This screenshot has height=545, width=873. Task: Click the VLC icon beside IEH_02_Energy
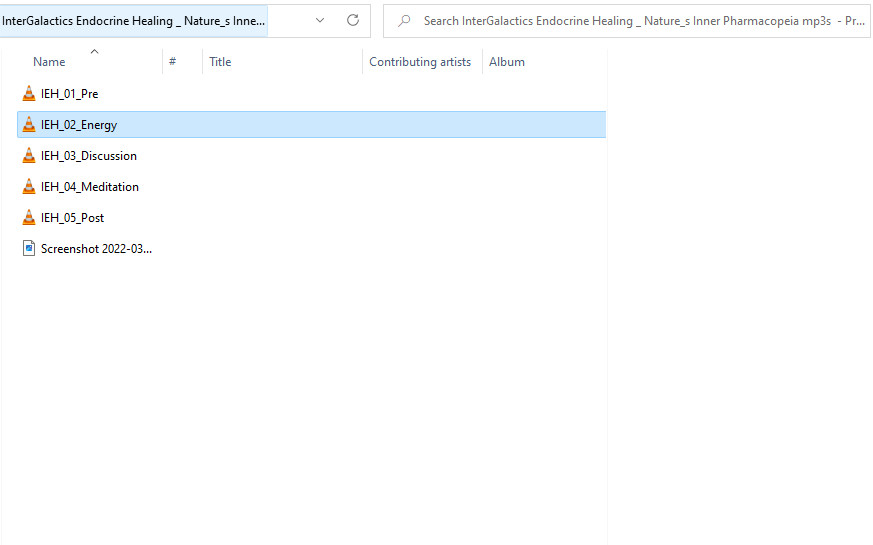pyautogui.click(x=29, y=125)
